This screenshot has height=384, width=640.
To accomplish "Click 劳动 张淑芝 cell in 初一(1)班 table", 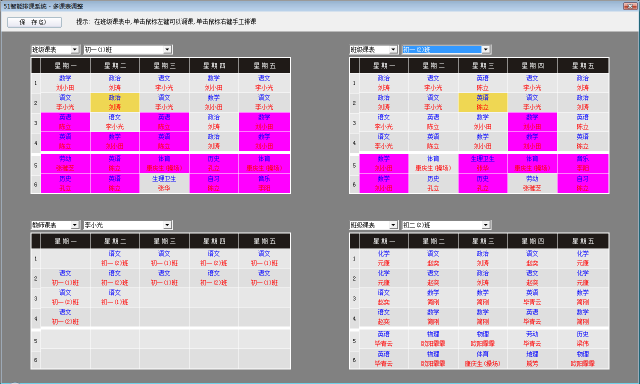I will (x=65, y=163).
